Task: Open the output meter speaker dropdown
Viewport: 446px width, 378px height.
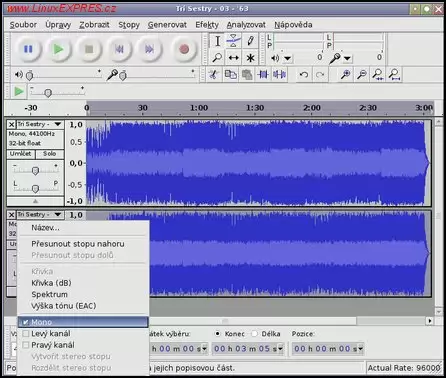Action: click(x=287, y=59)
